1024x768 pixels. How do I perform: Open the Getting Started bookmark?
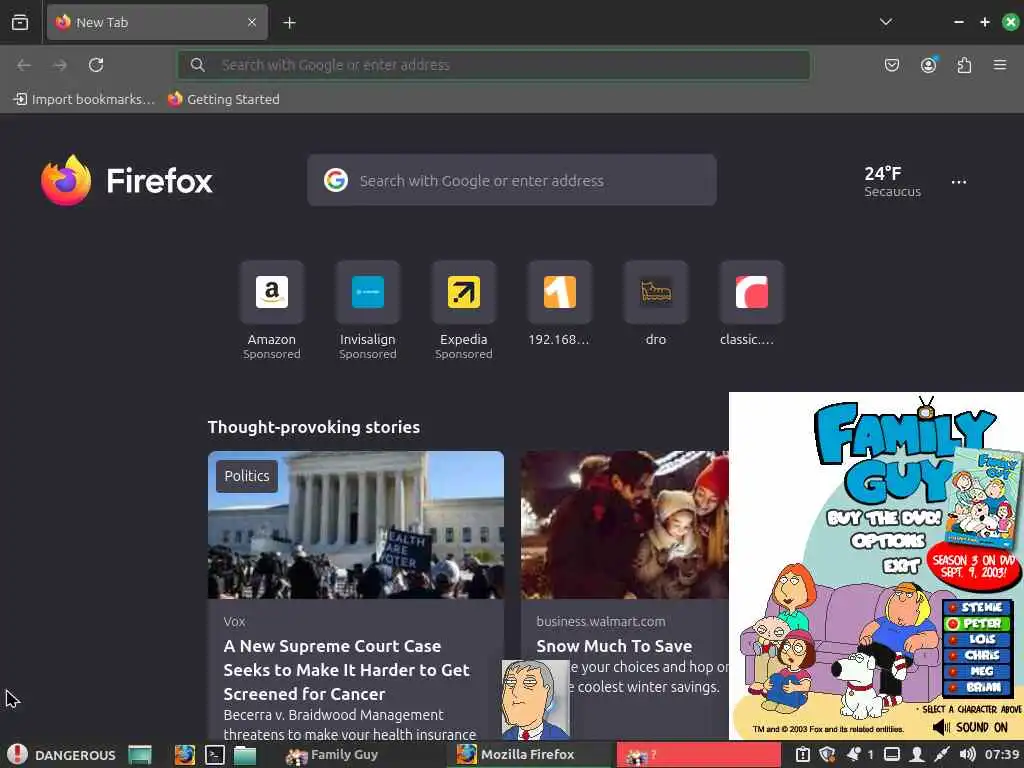point(223,99)
